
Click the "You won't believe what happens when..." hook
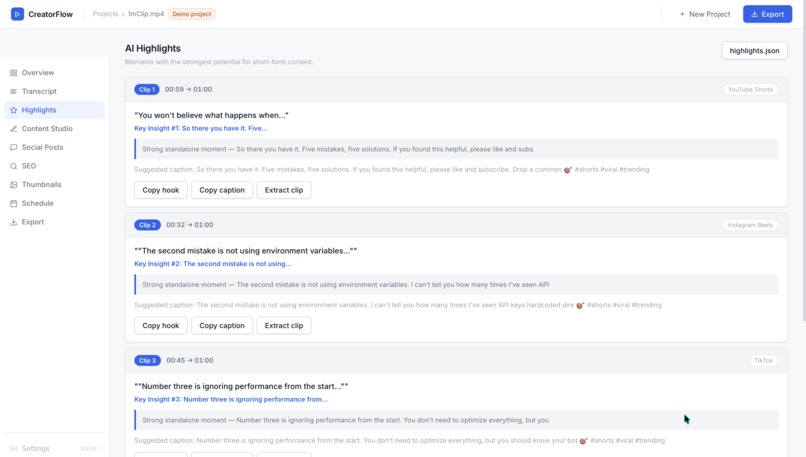coord(211,115)
